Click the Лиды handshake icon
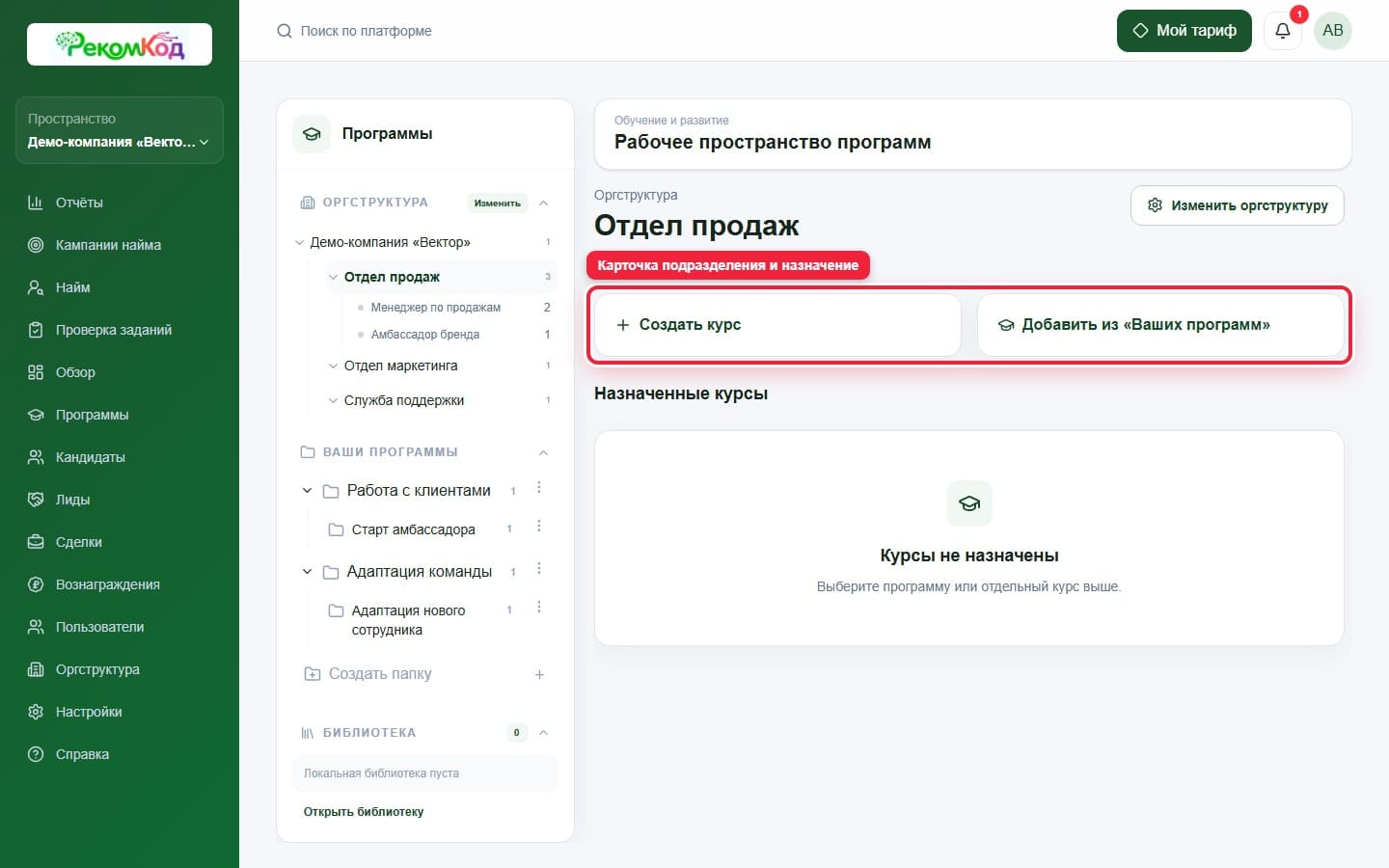Screen dimensions: 1389x868 (36, 500)
